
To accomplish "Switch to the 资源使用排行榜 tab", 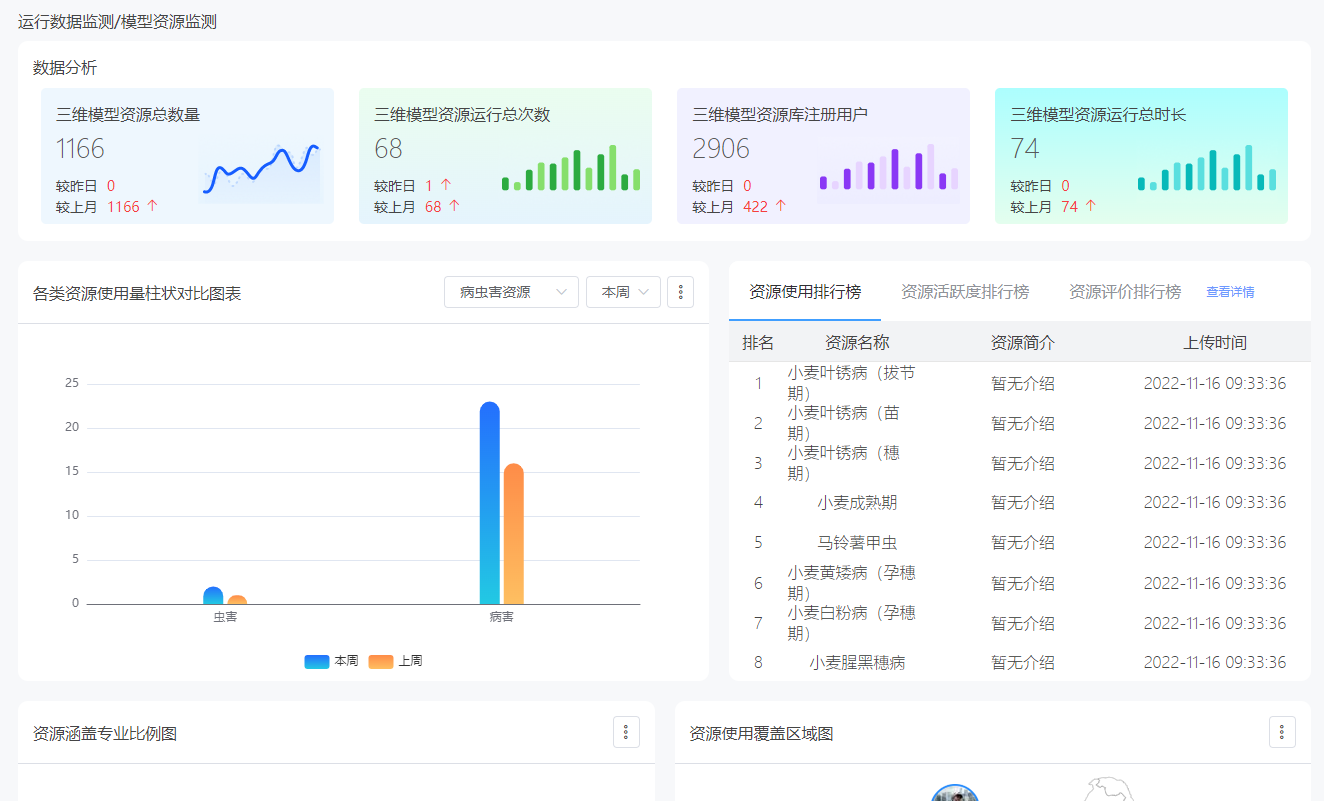I will pos(805,292).
